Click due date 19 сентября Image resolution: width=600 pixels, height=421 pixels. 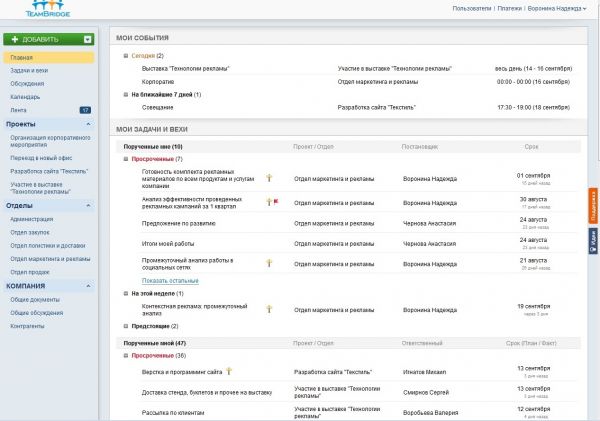[534, 307]
